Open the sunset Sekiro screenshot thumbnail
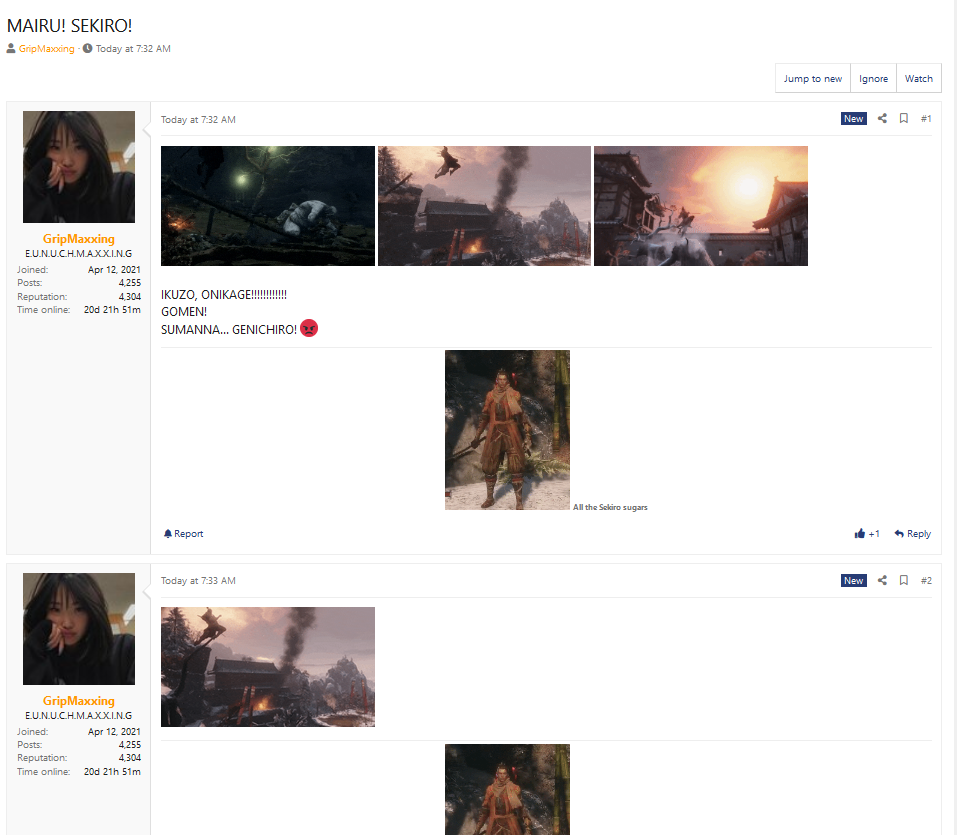 700,206
